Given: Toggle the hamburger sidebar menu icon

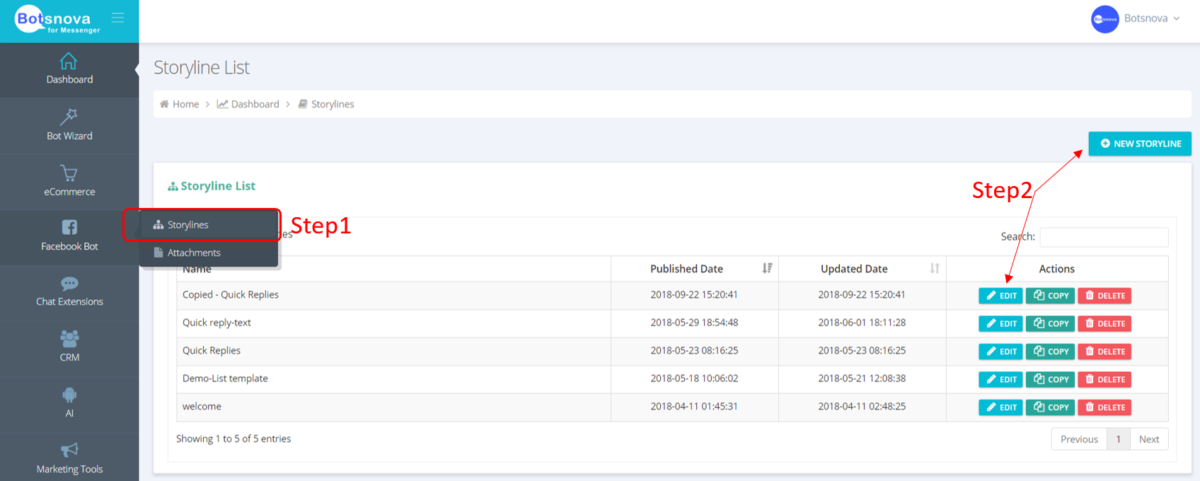Looking at the screenshot, I should coord(118,18).
